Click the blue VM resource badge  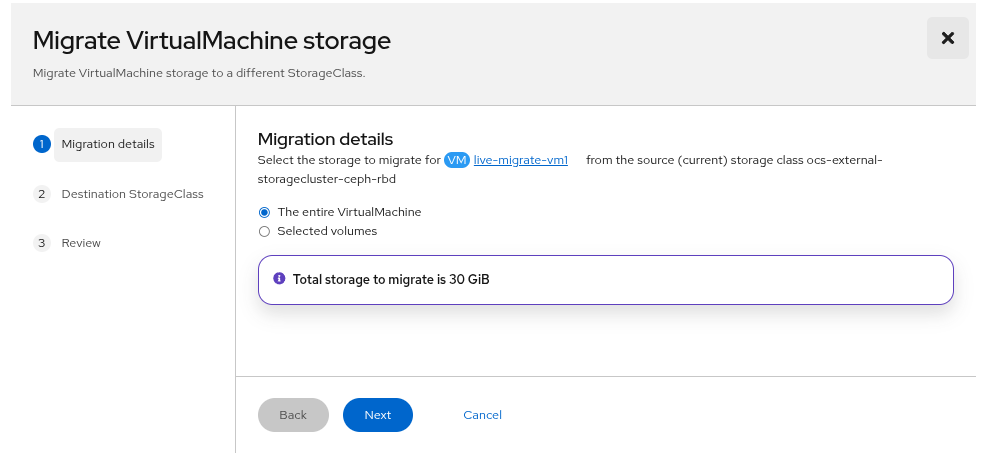456,160
